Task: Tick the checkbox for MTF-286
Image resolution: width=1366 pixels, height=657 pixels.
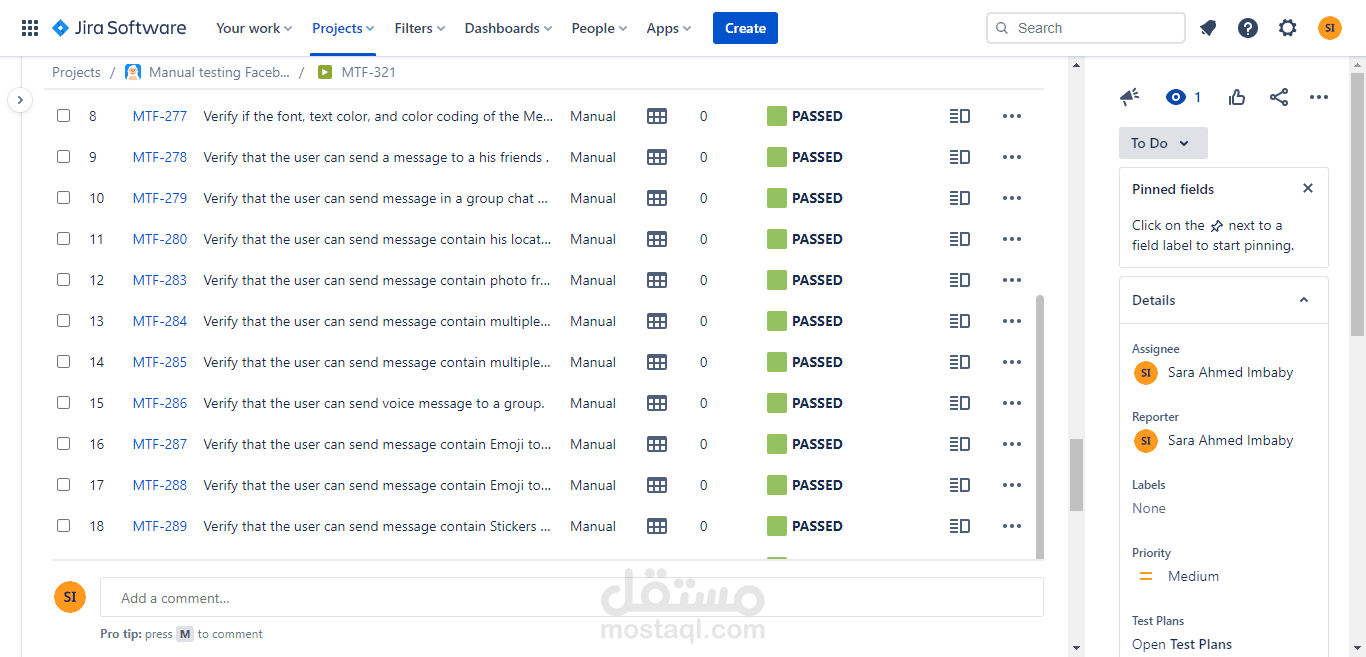Action: click(63, 403)
